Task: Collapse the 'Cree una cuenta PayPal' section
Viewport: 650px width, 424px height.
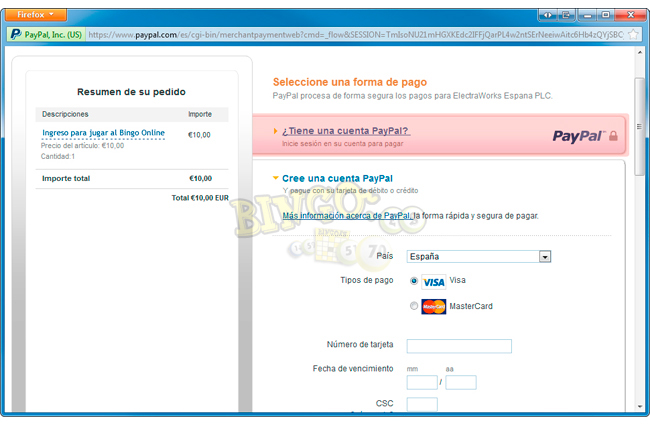Action: tap(277, 179)
